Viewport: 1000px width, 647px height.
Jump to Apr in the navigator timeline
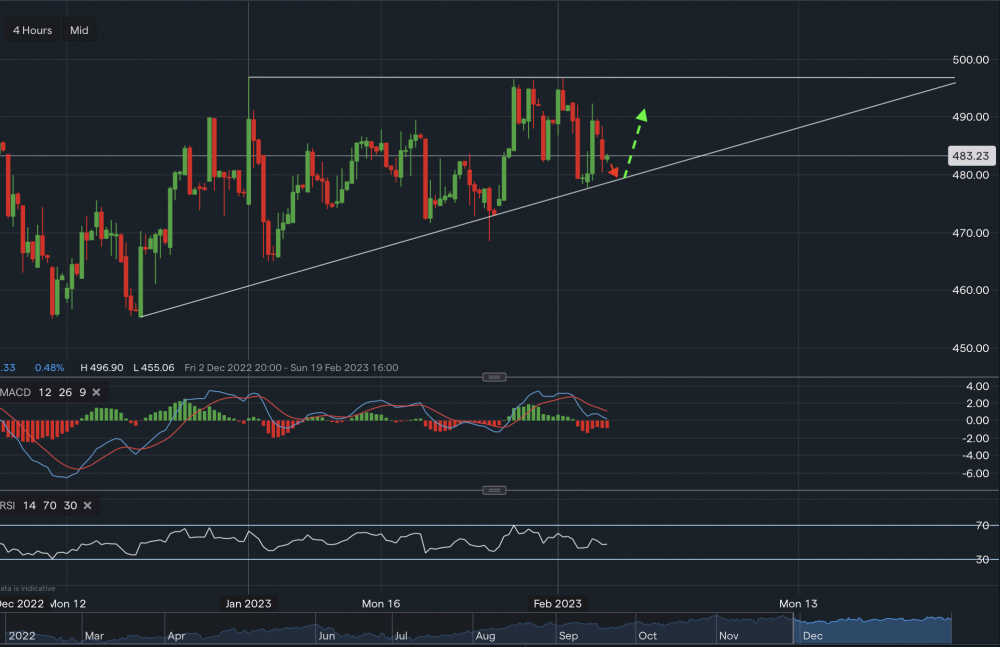pyautogui.click(x=177, y=635)
